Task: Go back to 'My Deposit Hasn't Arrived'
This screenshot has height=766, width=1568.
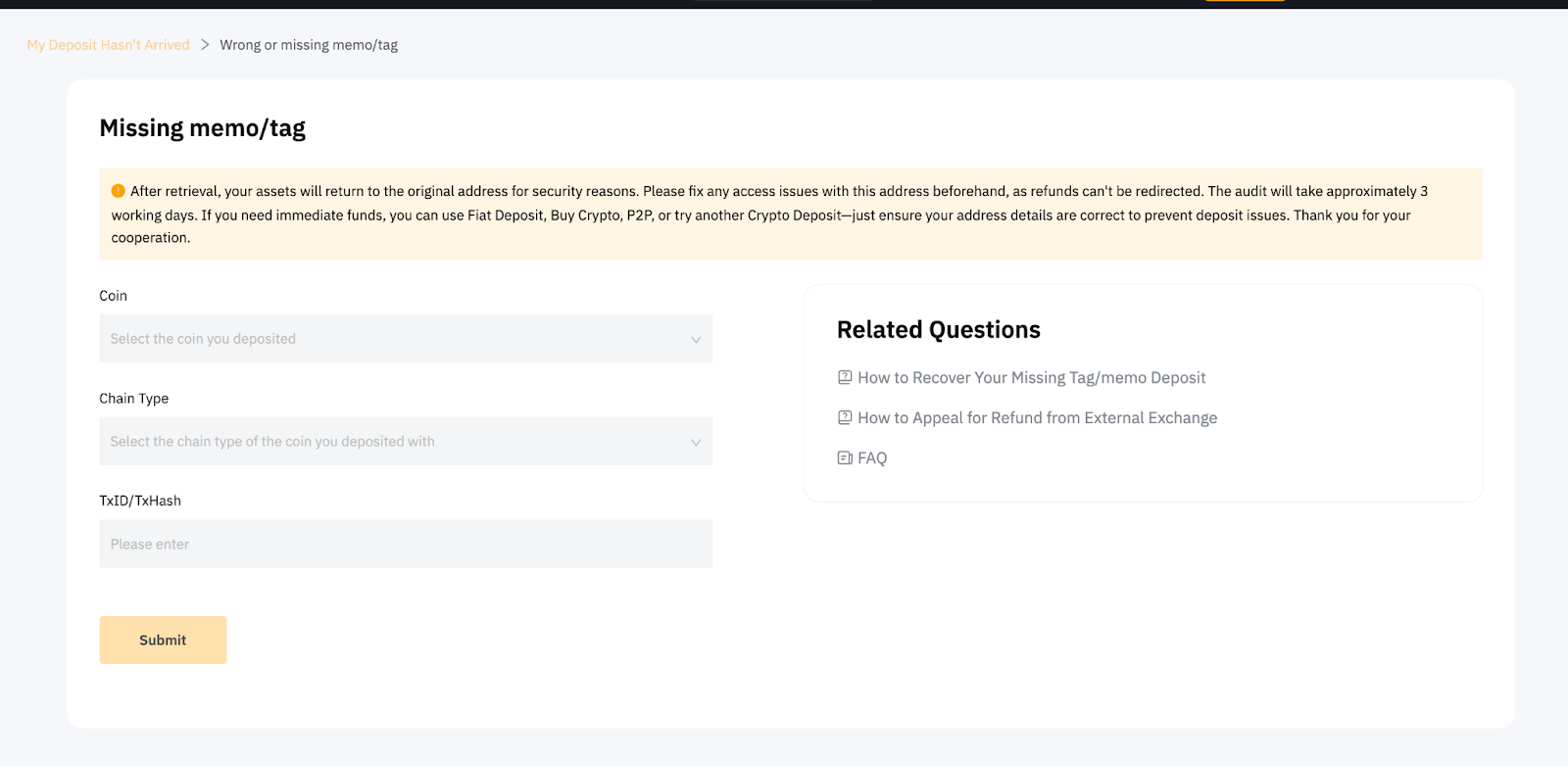Action: [108, 45]
